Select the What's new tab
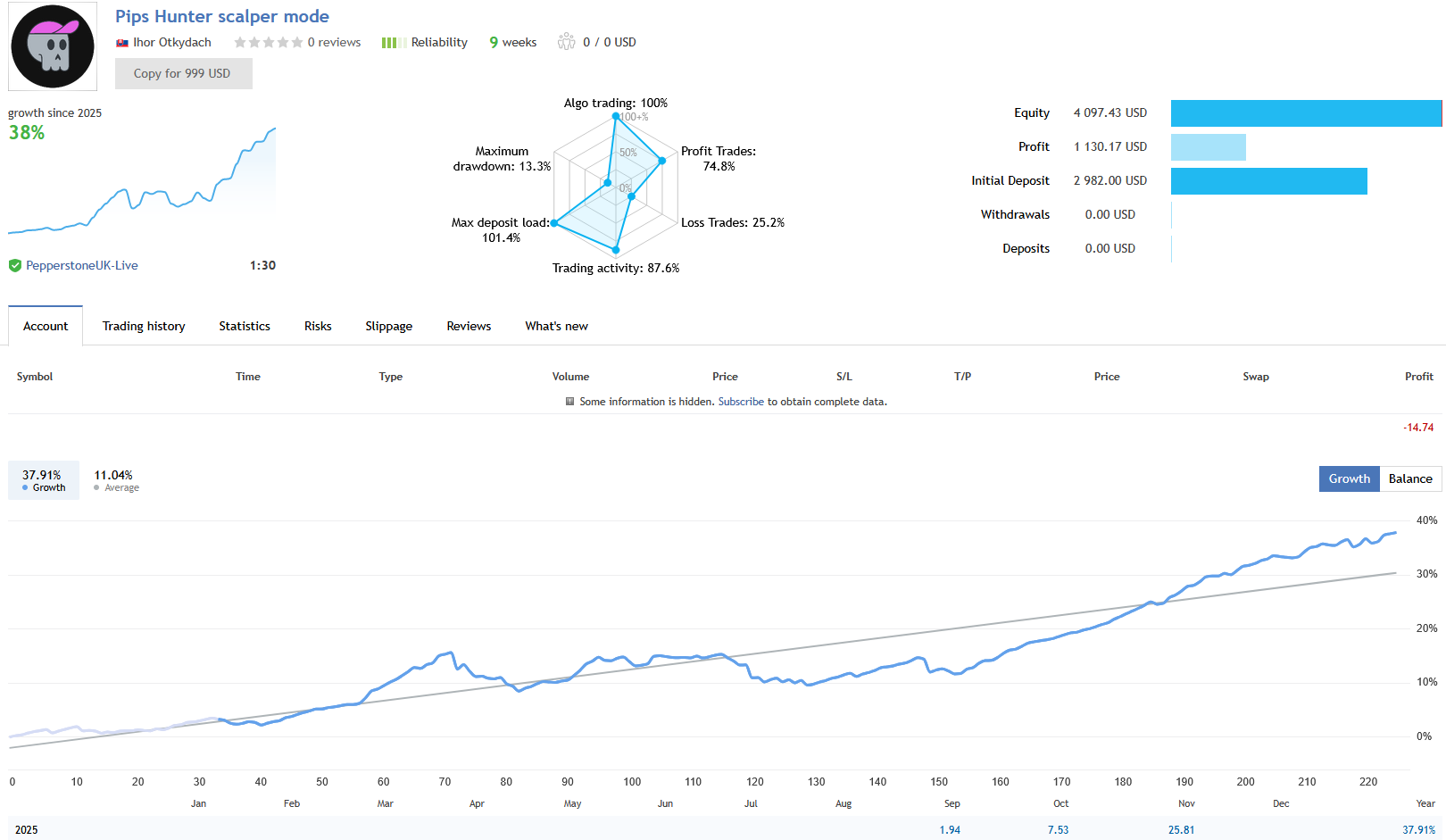 point(556,326)
